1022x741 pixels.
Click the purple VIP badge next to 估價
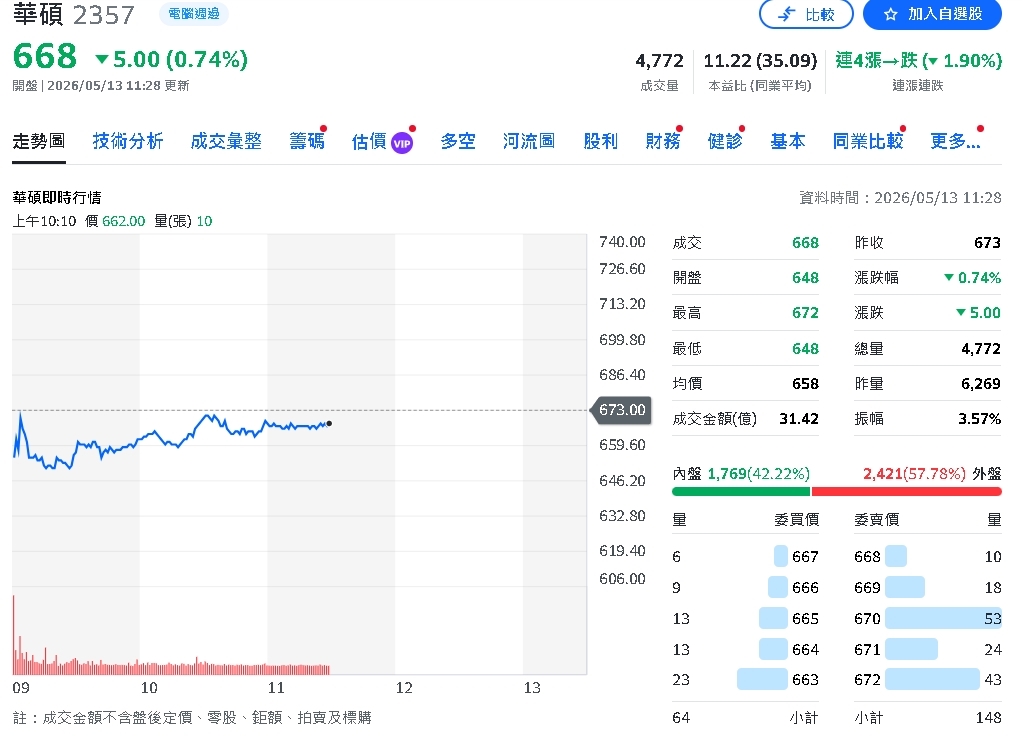click(402, 143)
